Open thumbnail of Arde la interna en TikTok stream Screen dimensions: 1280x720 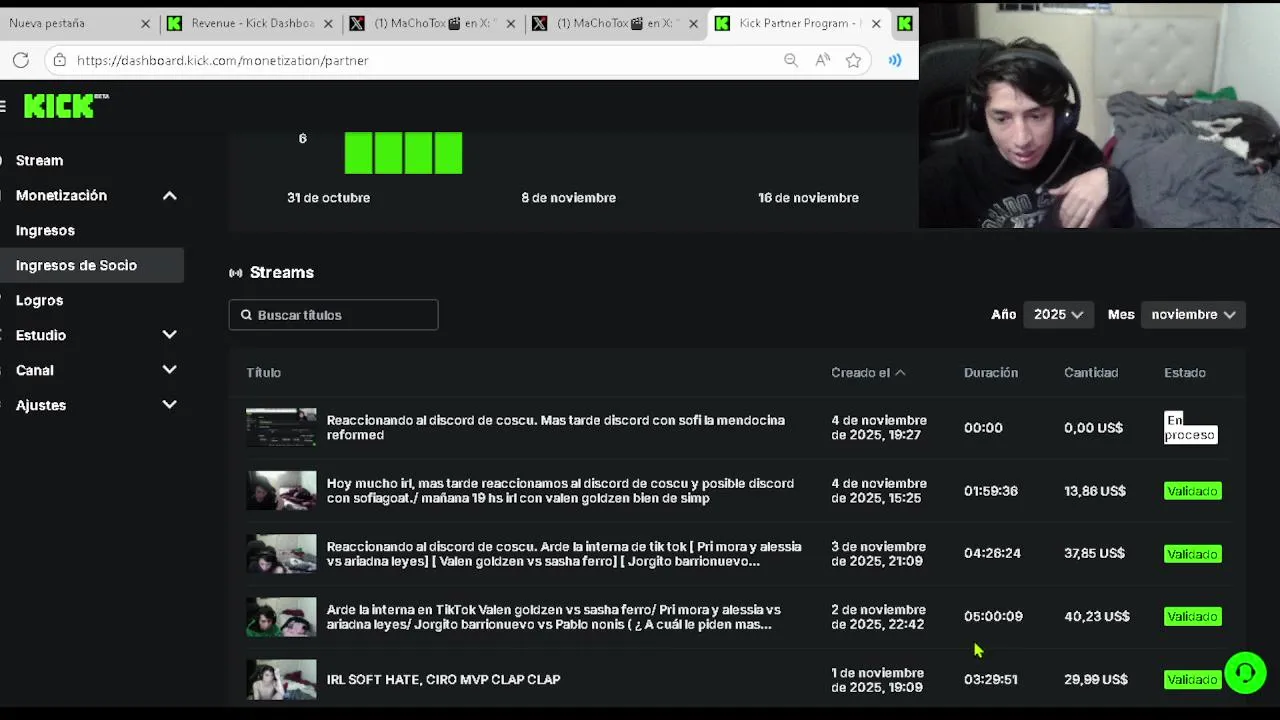point(281,616)
